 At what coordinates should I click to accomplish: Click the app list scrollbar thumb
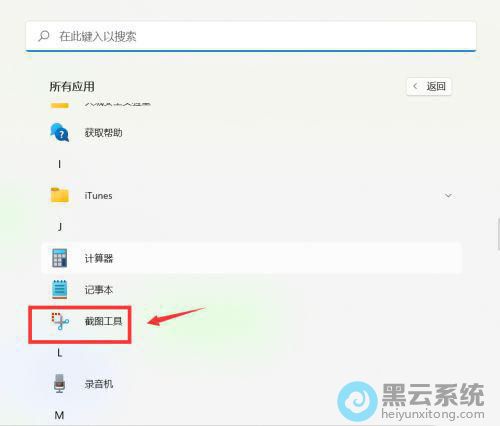coord(498,234)
